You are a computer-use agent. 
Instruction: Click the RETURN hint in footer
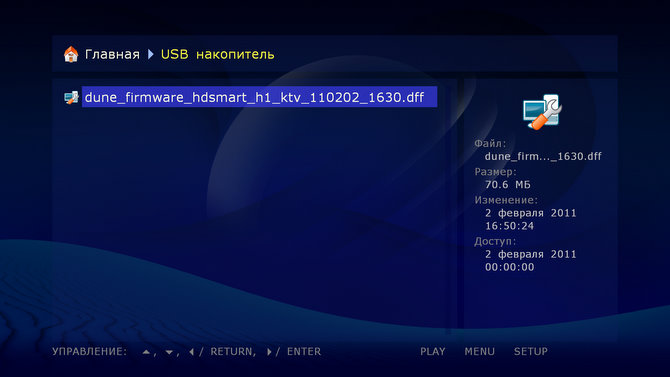click(232, 351)
